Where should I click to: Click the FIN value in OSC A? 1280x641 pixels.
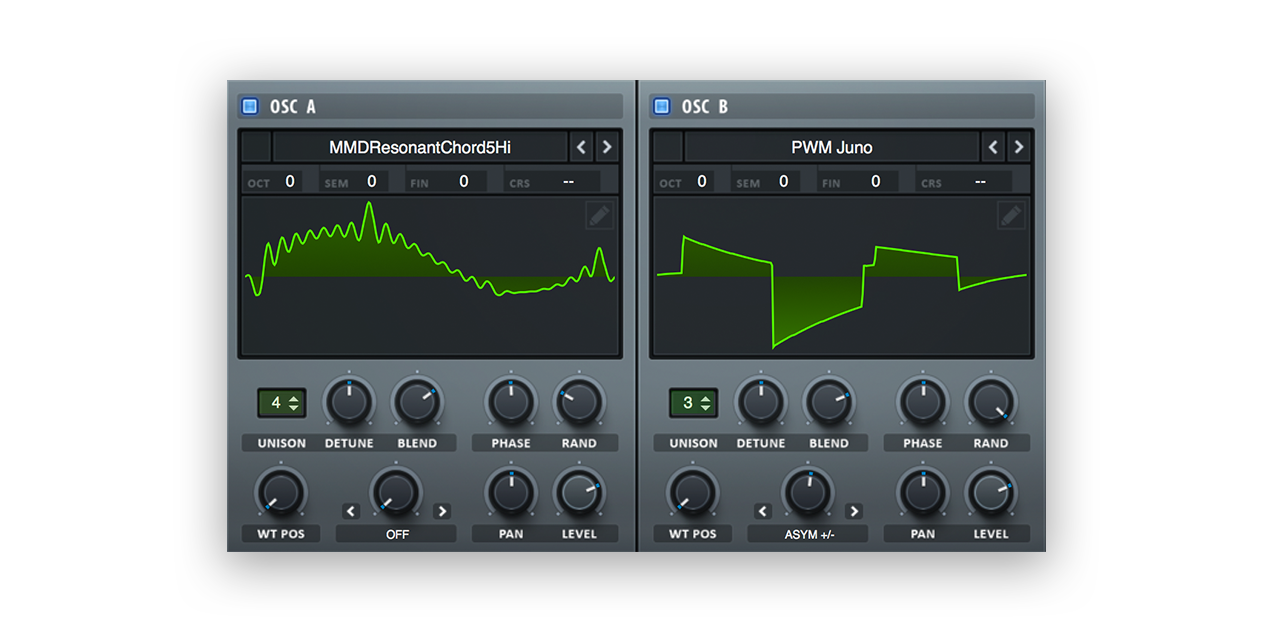coord(464,181)
